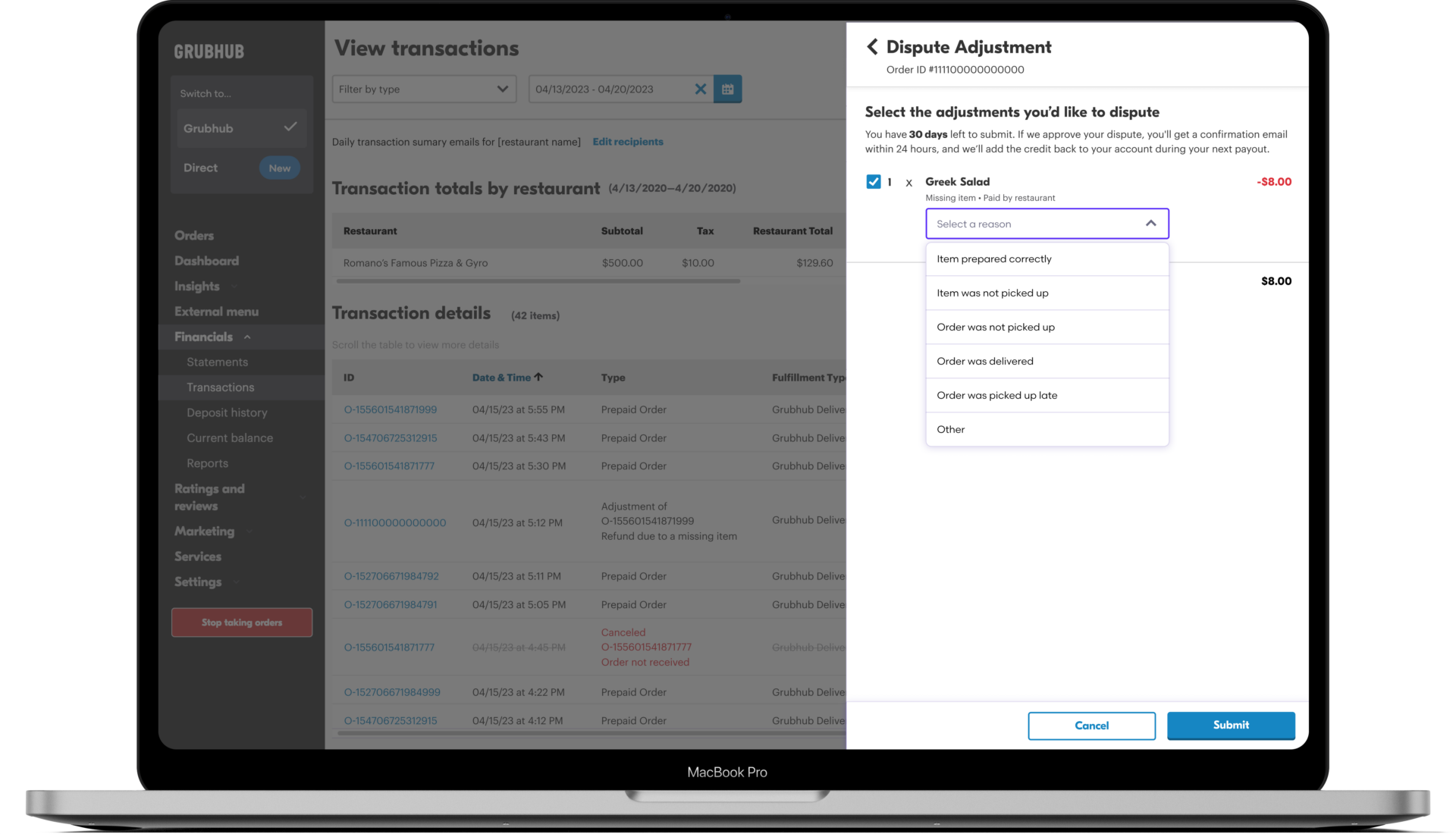Screen dimensions: 1456x834
Task: Go to Statements in the sidebar
Action: pos(218,362)
